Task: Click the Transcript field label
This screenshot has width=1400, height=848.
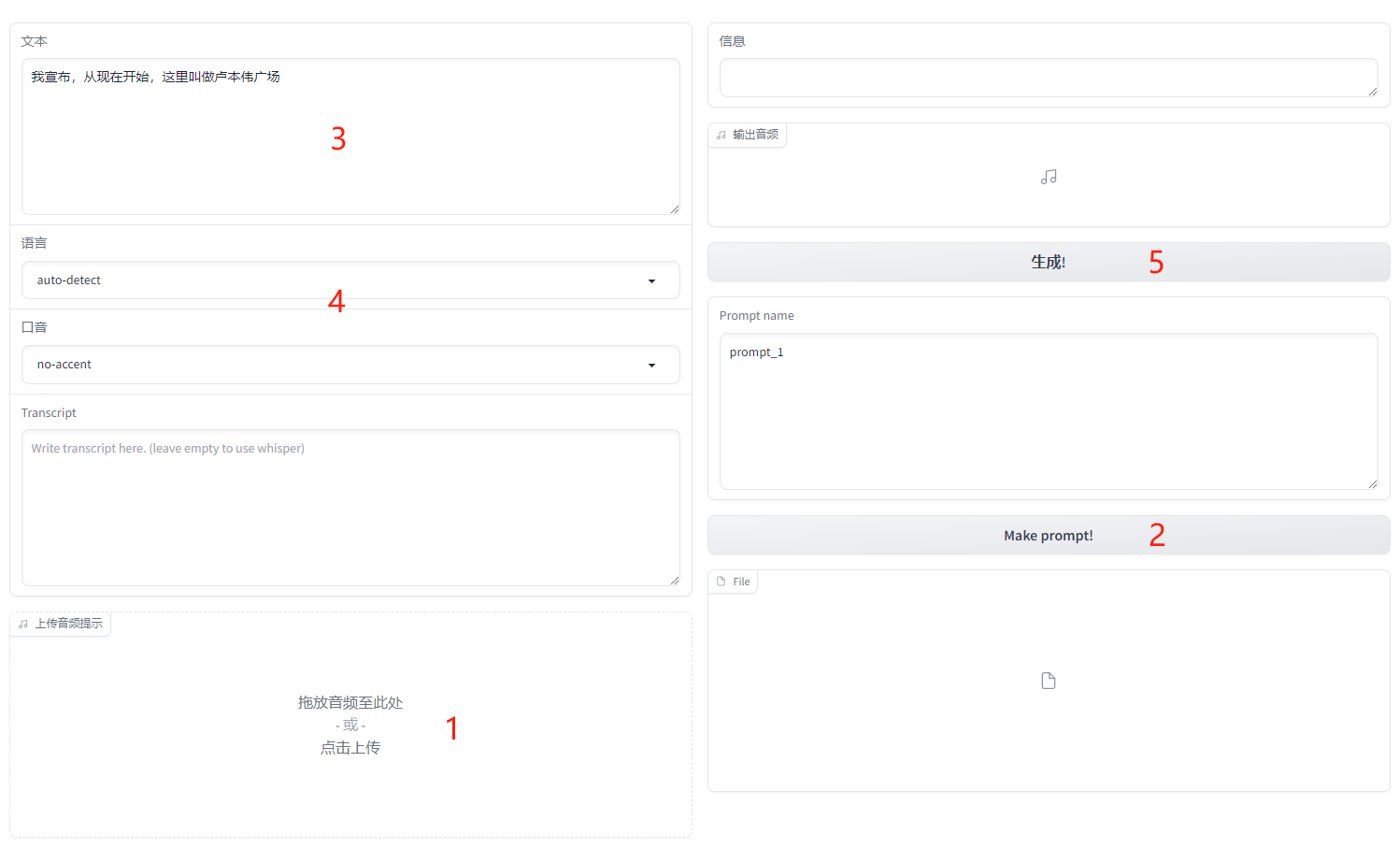Action: click(49, 413)
